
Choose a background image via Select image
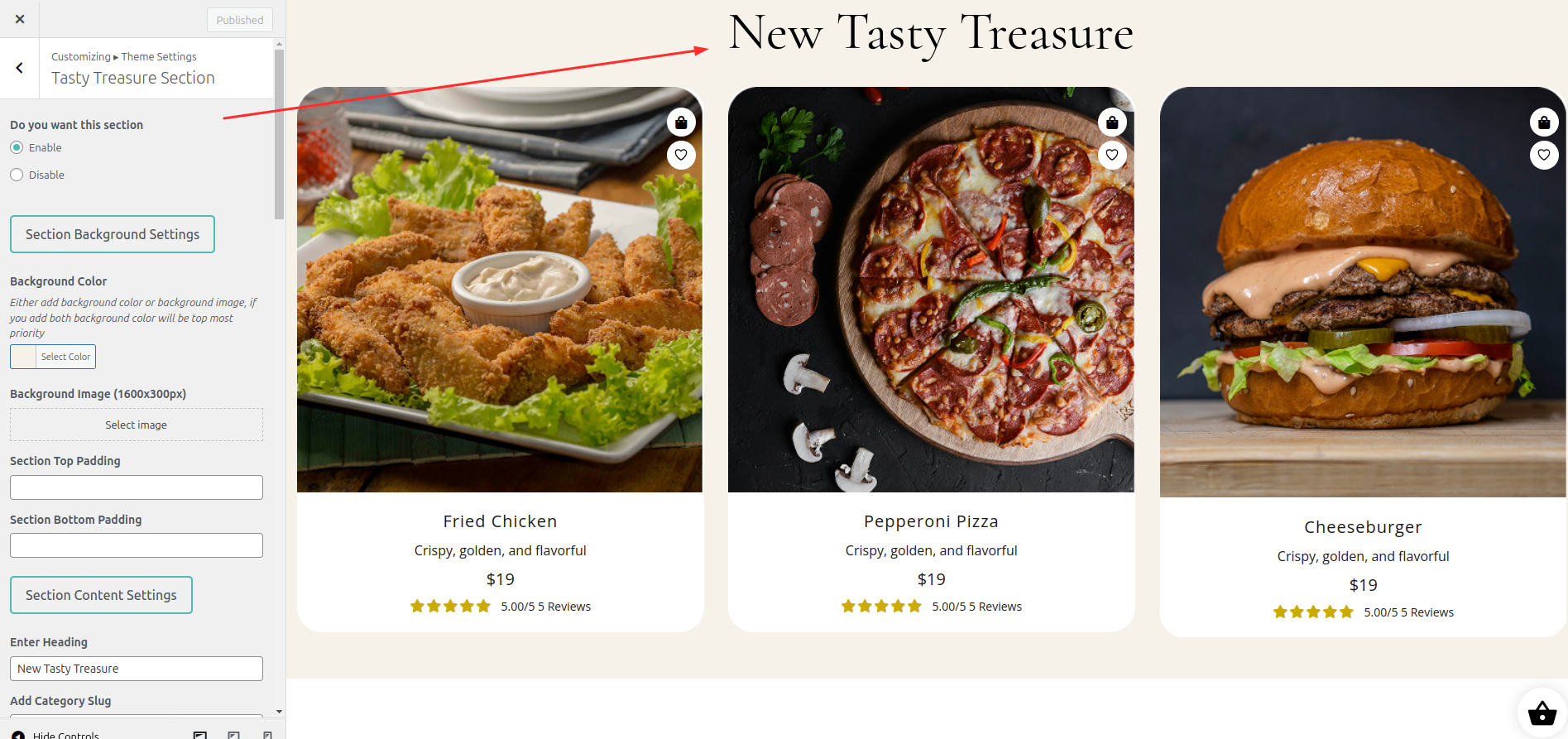coord(137,425)
